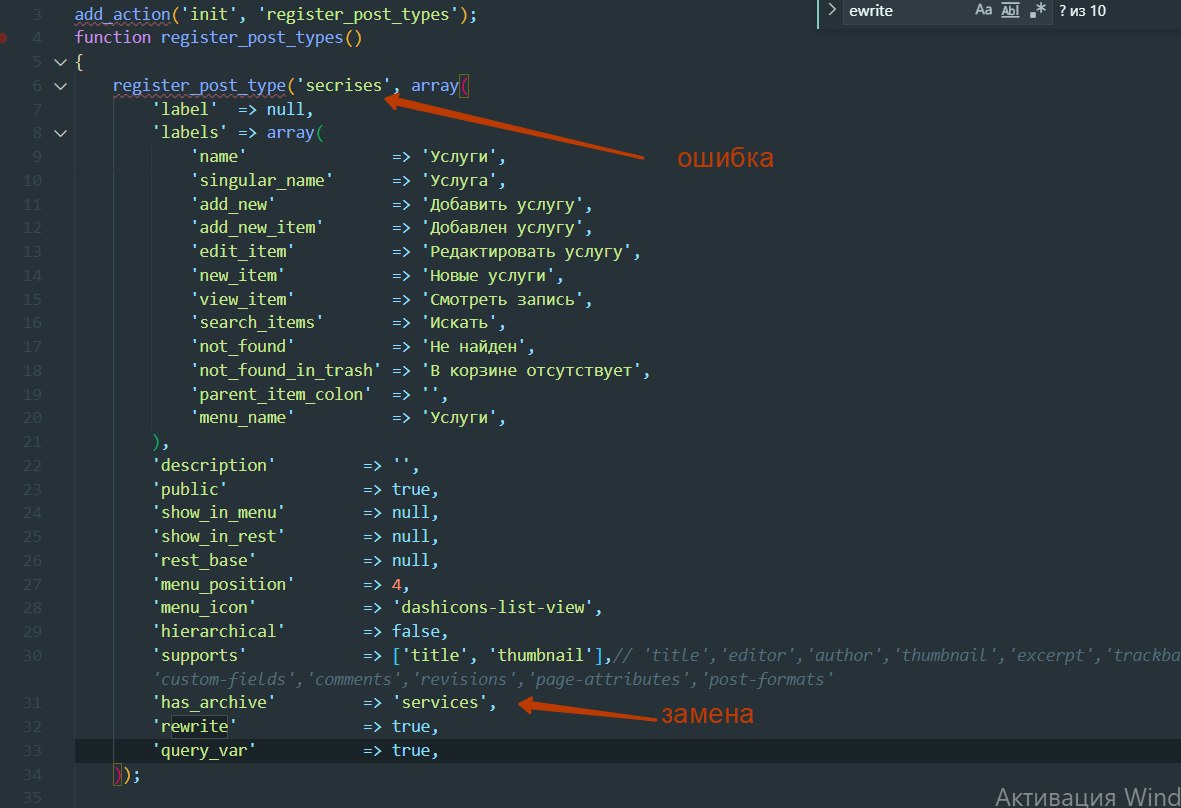Click the 'services' value of has_archive
The width and height of the screenshot is (1181, 808).
[x=439, y=703]
